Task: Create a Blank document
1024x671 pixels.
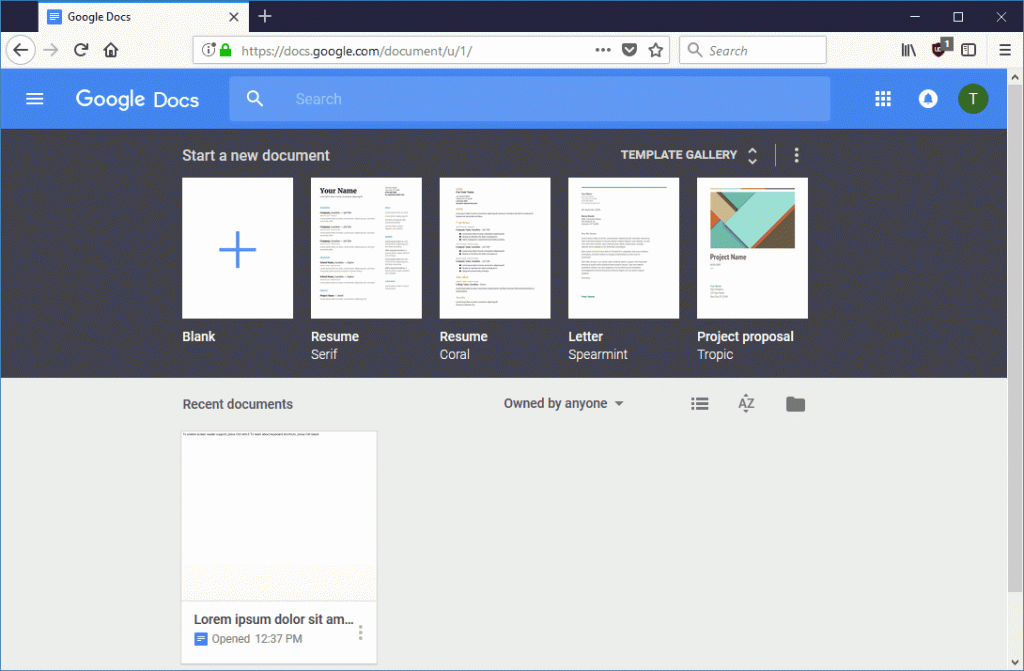Action: [238, 248]
